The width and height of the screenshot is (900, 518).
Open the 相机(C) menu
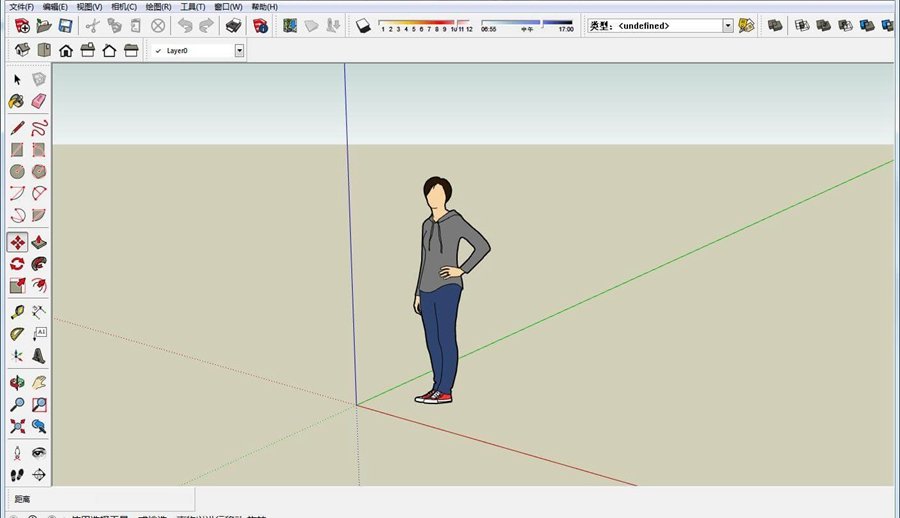124,7
